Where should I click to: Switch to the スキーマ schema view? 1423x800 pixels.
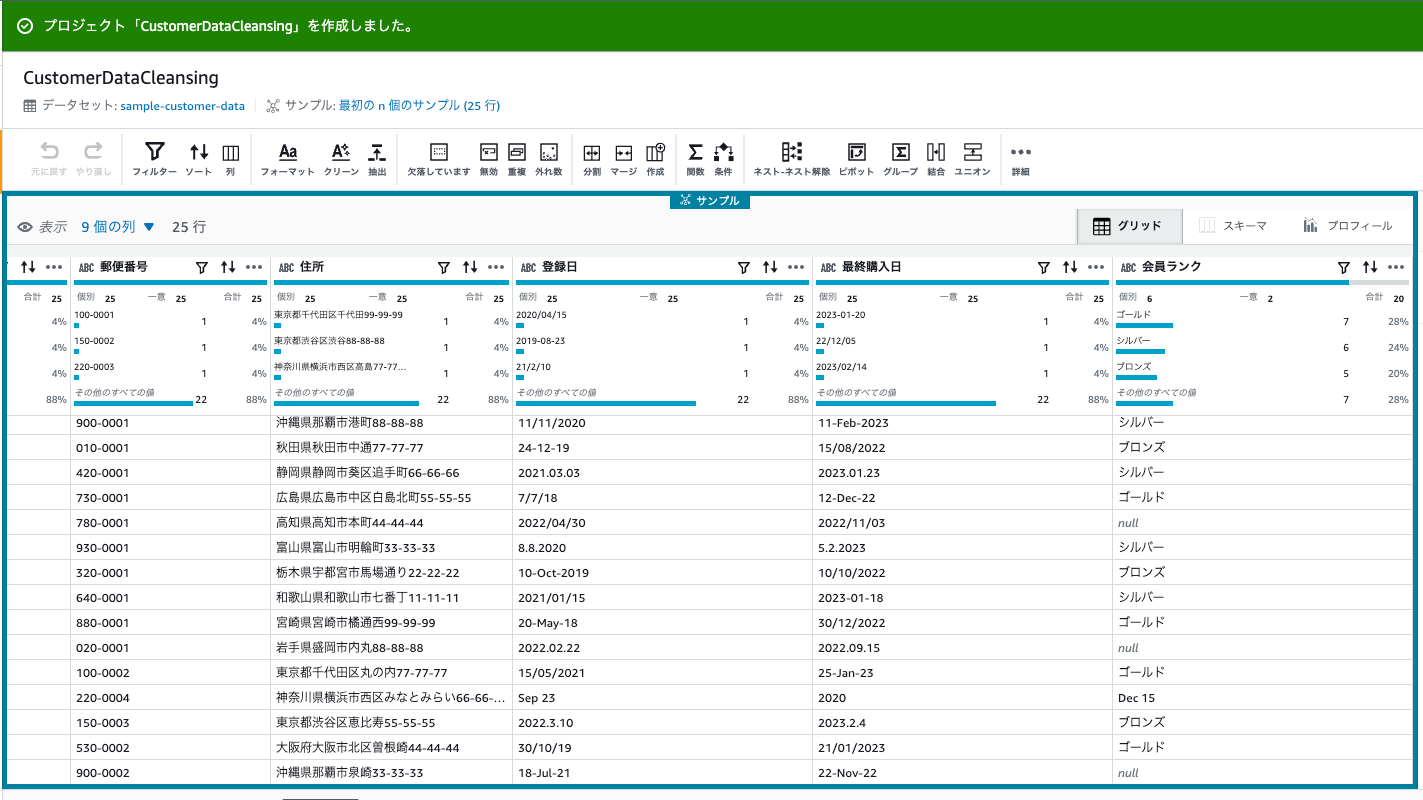point(1233,226)
